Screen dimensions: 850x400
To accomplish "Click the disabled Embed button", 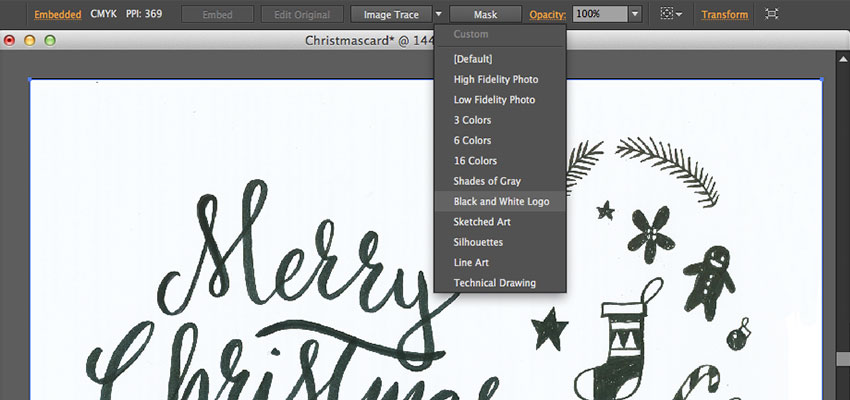I will click(x=217, y=15).
